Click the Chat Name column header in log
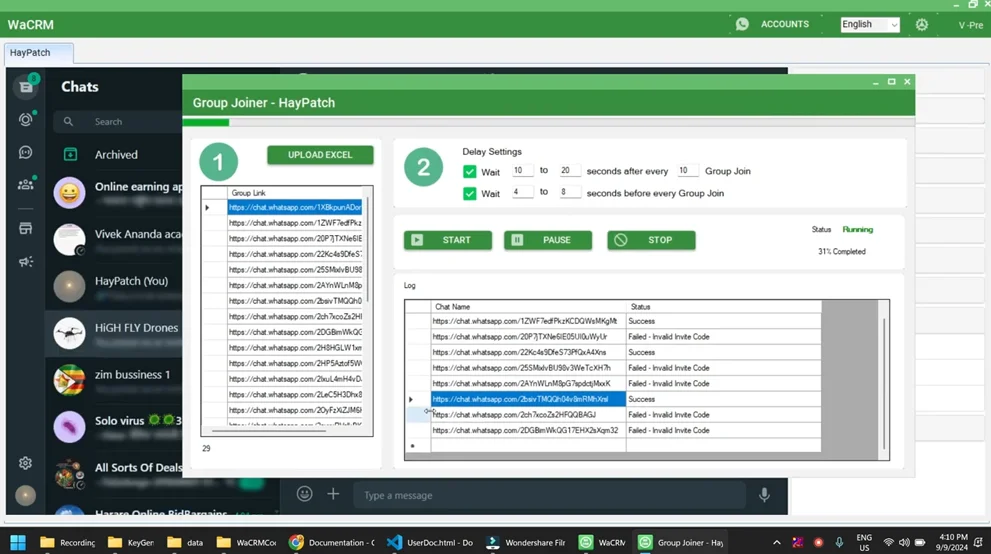Viewport: 991px width, 554px height. coord(528,306)
